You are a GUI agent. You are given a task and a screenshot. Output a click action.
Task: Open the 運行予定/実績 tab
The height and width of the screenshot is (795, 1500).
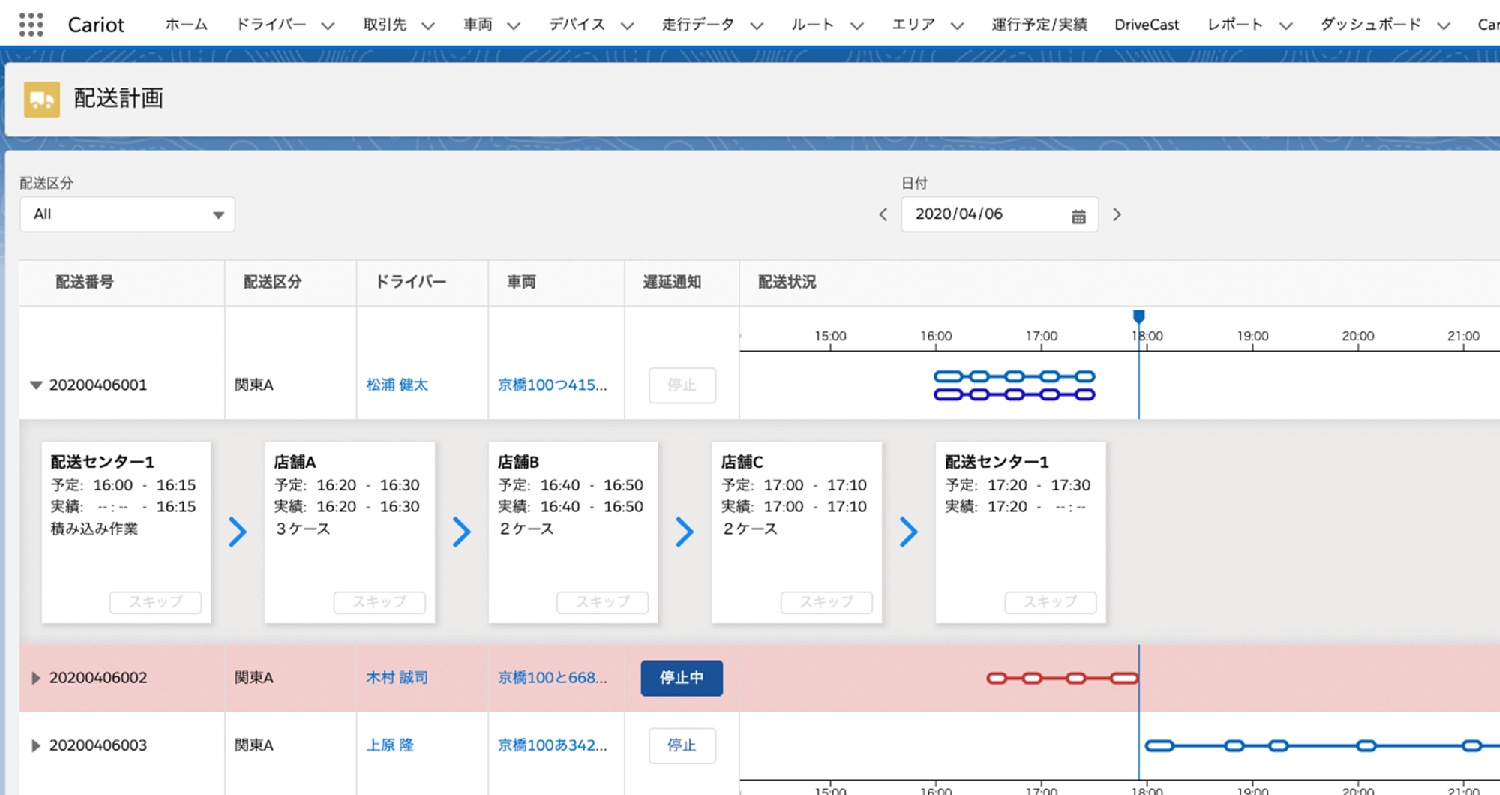point(1039,25)
